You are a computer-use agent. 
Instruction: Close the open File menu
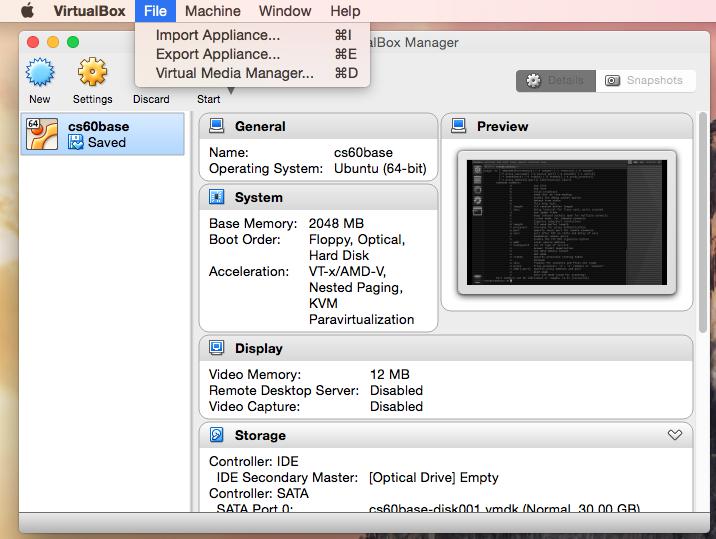(x=155, y=11)
